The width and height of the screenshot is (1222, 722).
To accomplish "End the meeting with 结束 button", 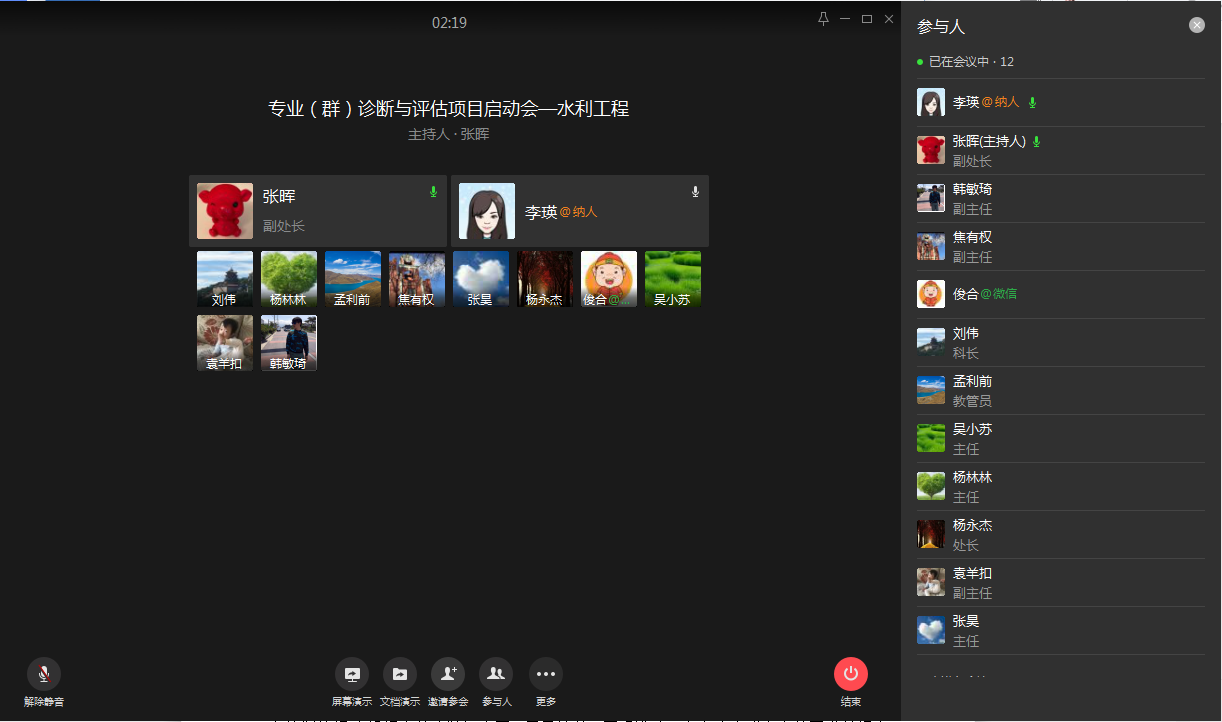I will [x=850, y=674].
